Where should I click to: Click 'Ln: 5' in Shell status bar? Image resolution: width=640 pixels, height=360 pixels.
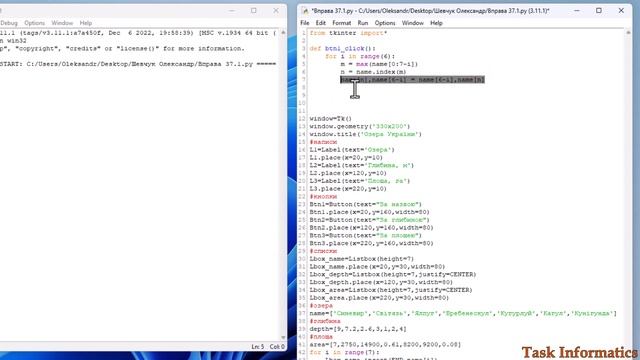(258, 347)
